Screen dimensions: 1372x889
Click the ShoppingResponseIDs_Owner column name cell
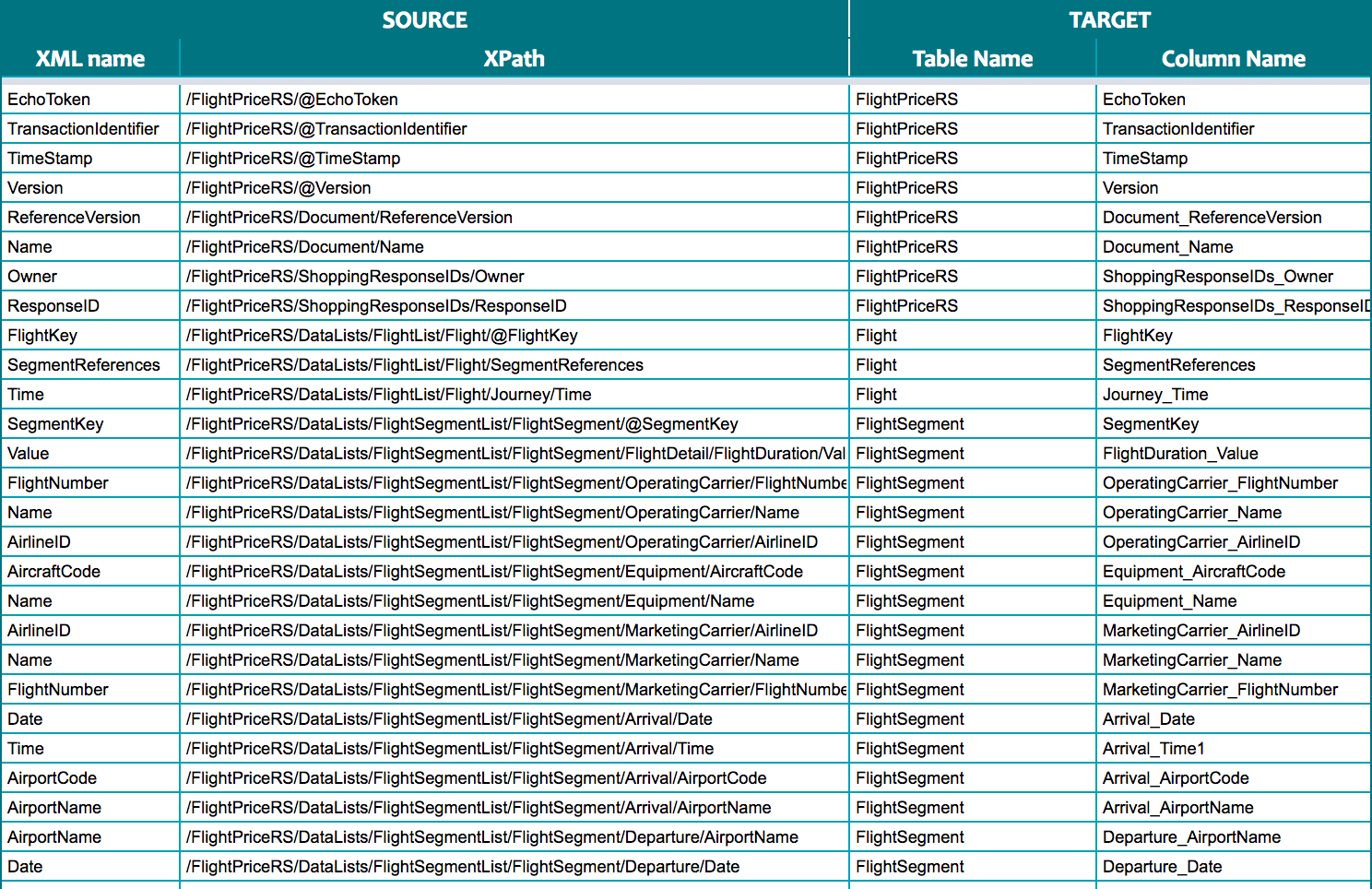(1234, 276)
